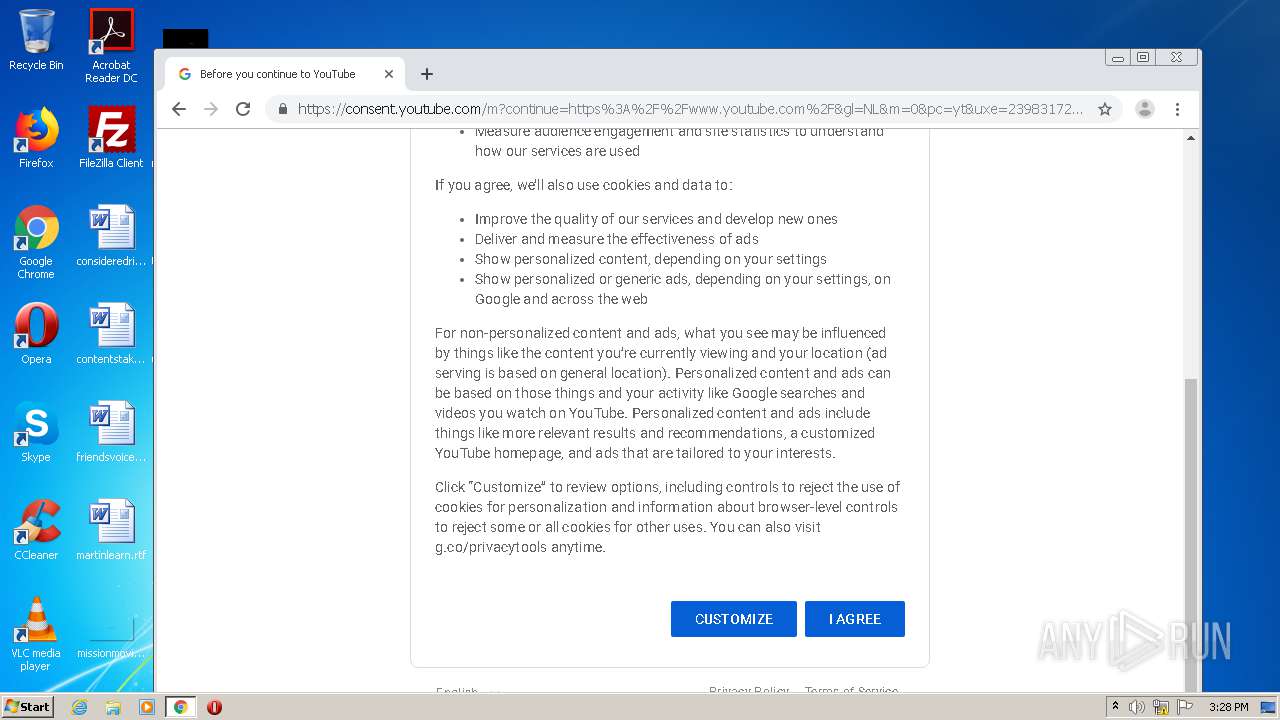Open the volume speaker tray icon
The width and height of the screenshot is (1280, 720).
coord(1137,707)
